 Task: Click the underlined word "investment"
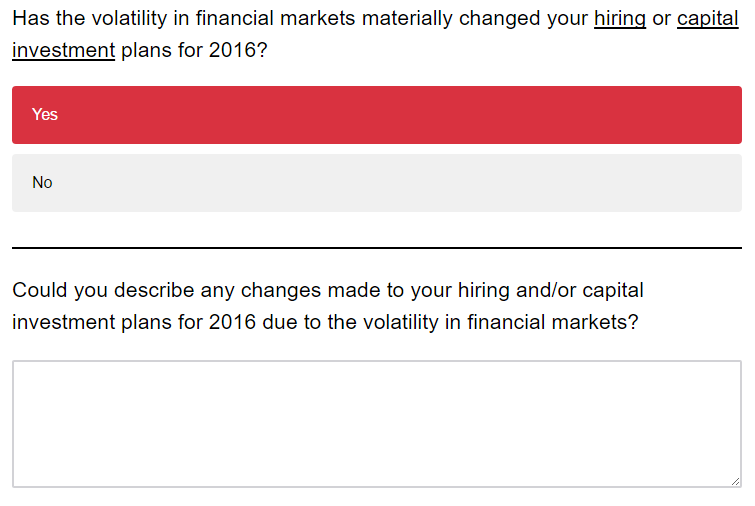tap(64, 50)
